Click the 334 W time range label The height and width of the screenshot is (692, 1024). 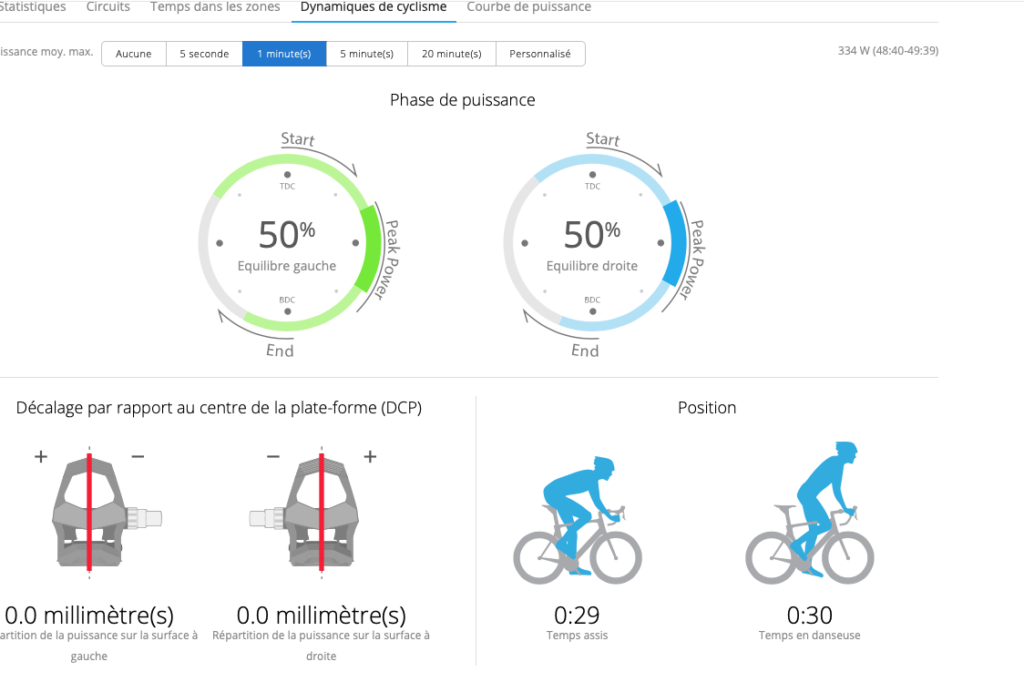[x=888, y=51]
